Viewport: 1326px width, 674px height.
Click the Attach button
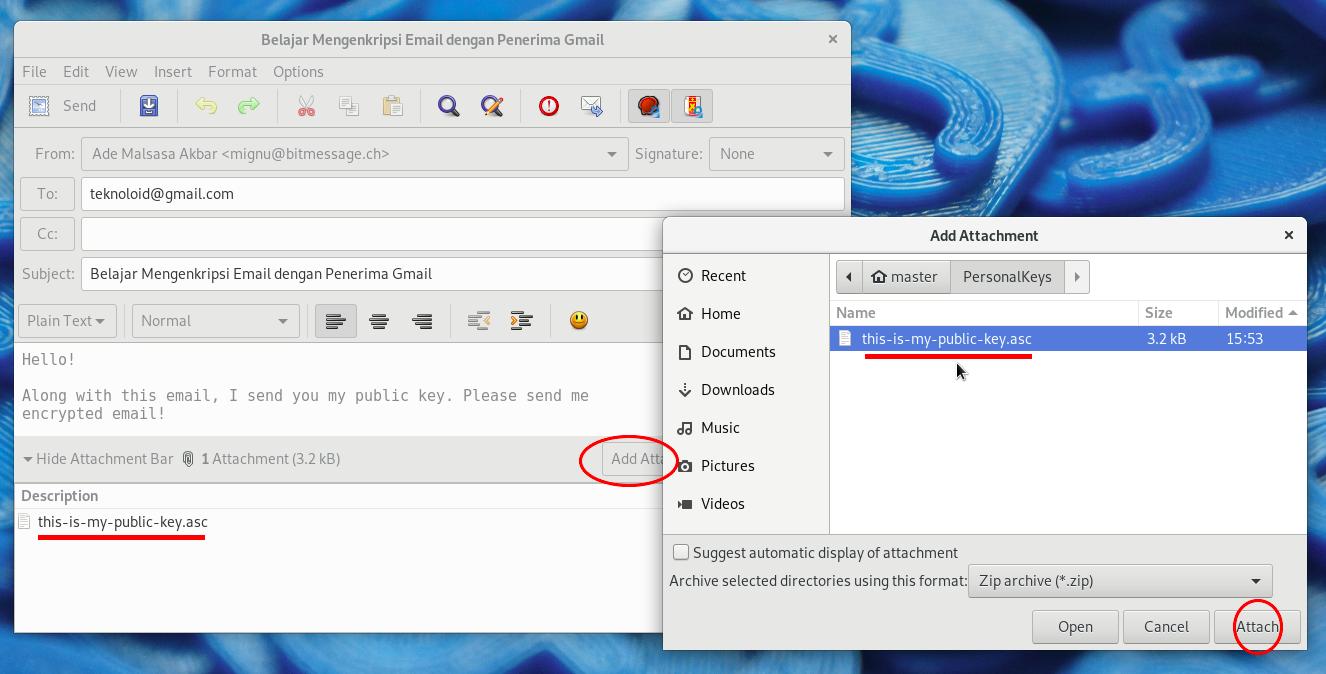[1257, 627]
